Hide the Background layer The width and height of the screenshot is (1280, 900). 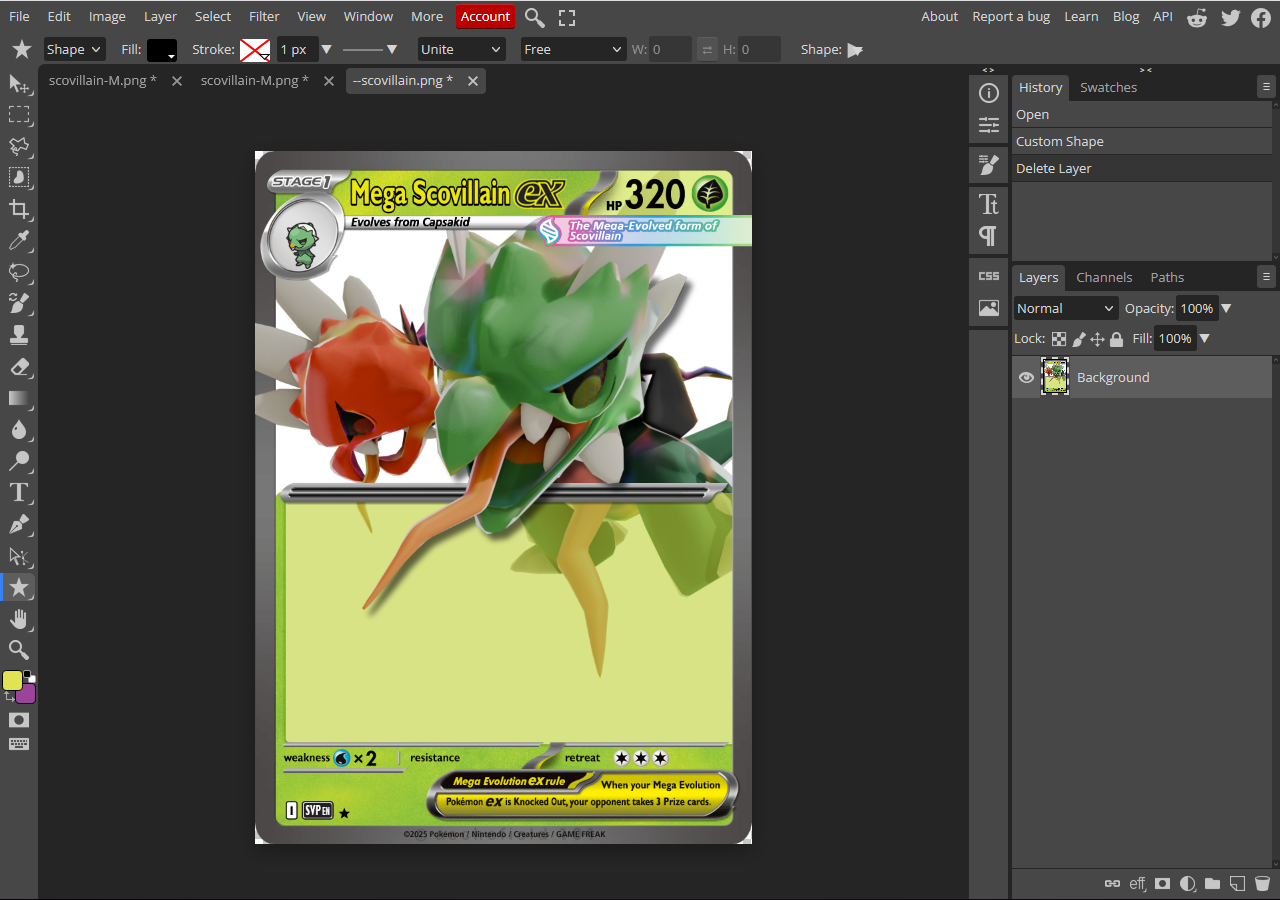[1026, 377]
